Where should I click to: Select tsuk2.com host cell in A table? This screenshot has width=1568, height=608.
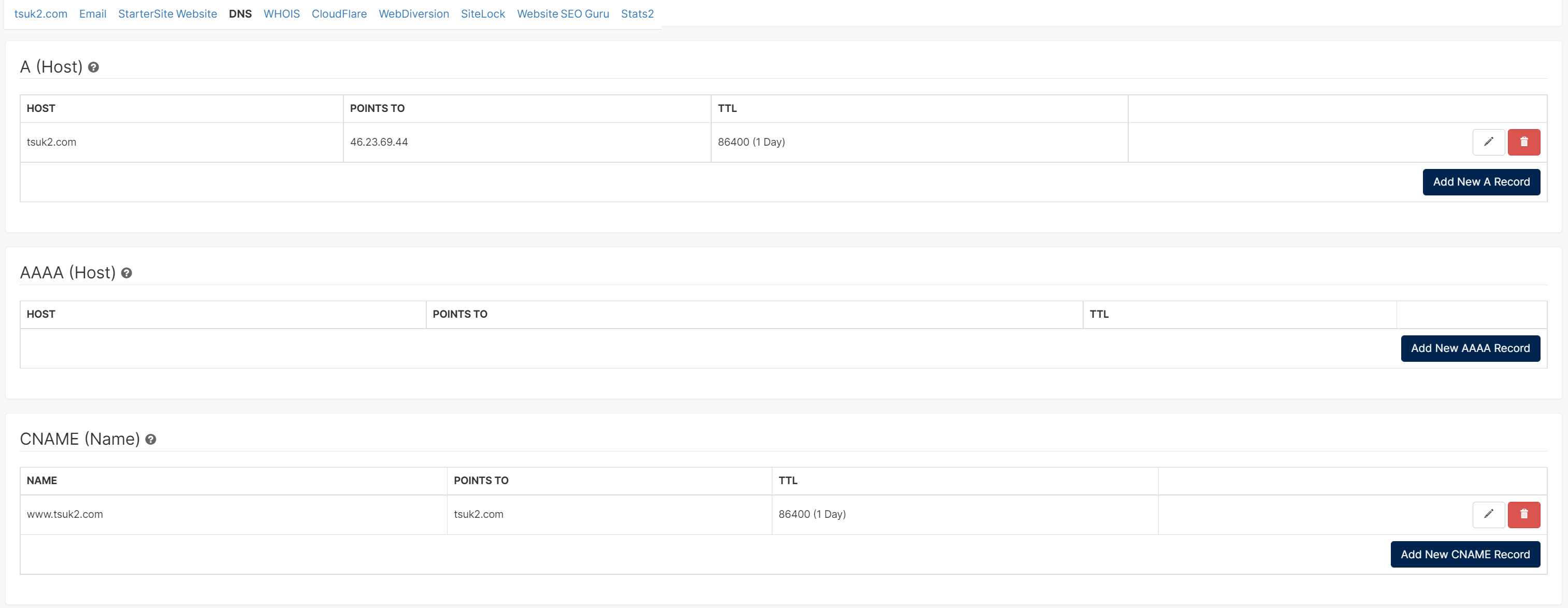click(x=182, y=142)
